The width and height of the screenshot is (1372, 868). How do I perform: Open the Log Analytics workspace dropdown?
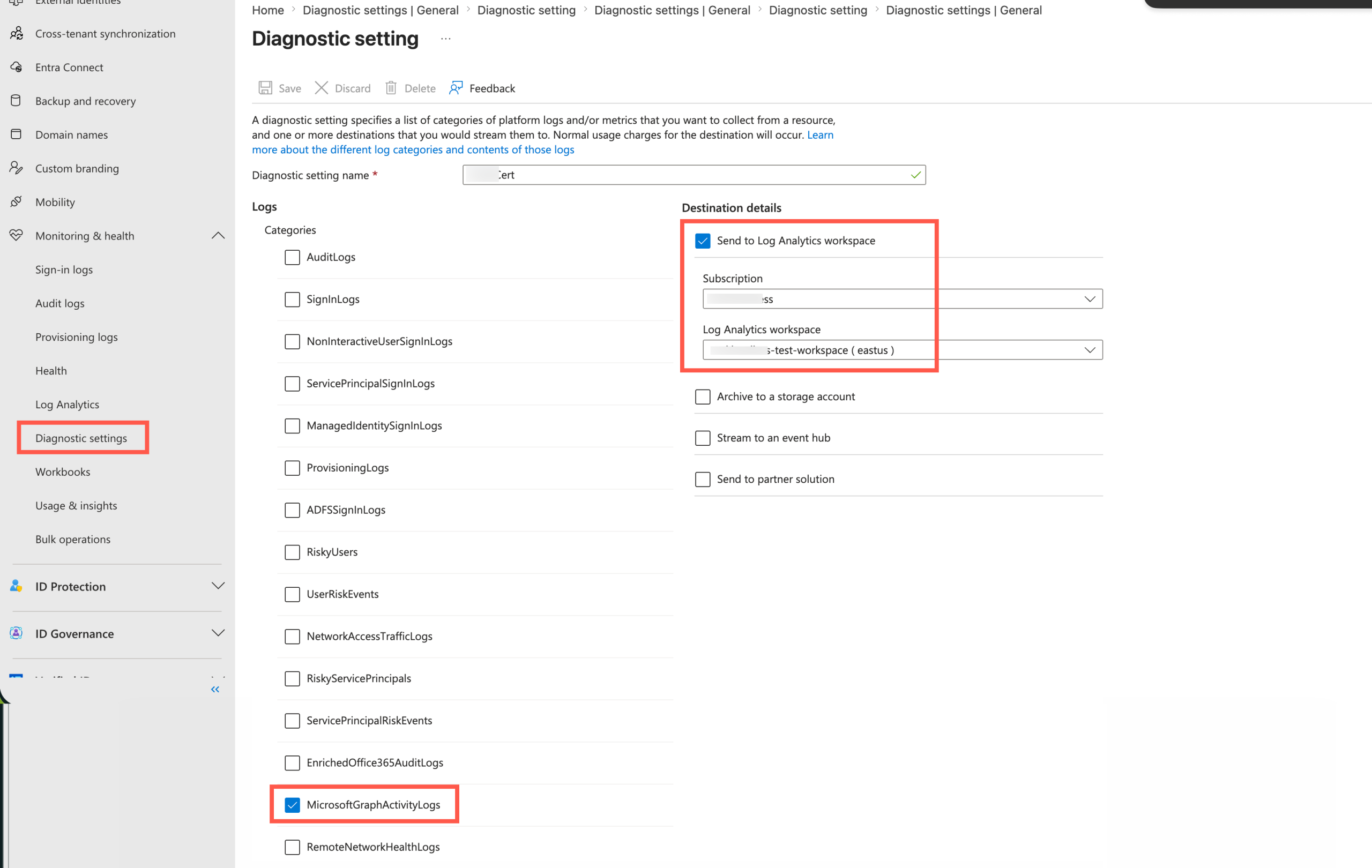903,350
